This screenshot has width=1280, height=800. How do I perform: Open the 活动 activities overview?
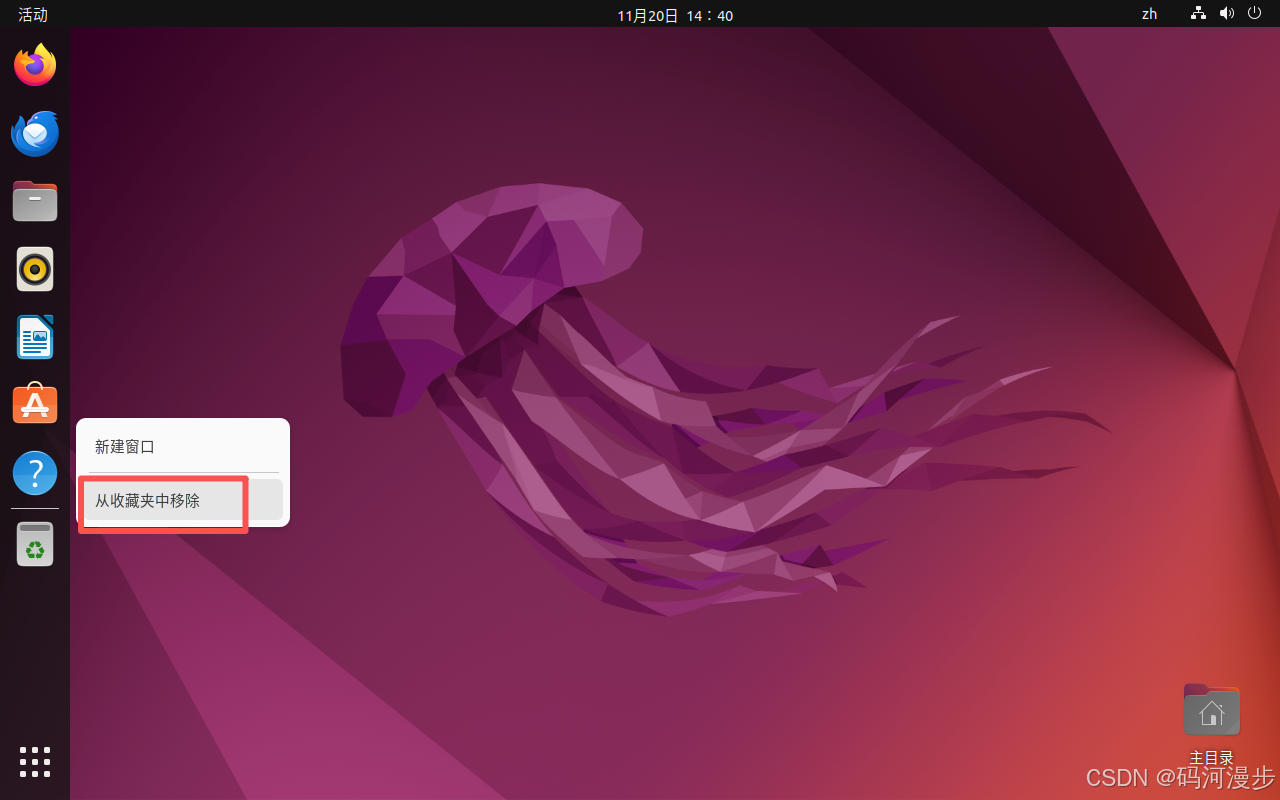(33, 15)
